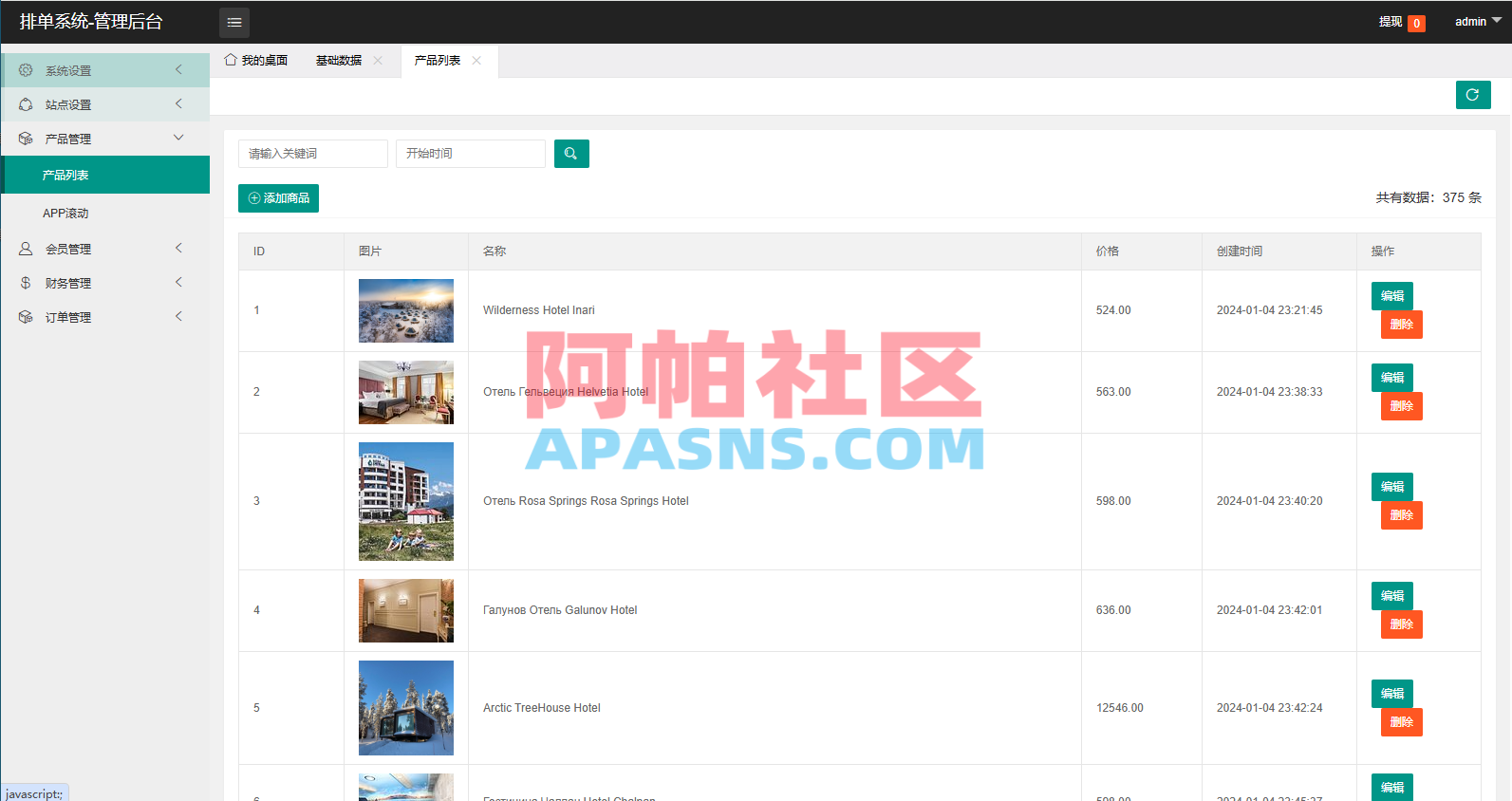Focus the 请输入关键词 search field
The image size is (1512, 801).
(313, 154)
